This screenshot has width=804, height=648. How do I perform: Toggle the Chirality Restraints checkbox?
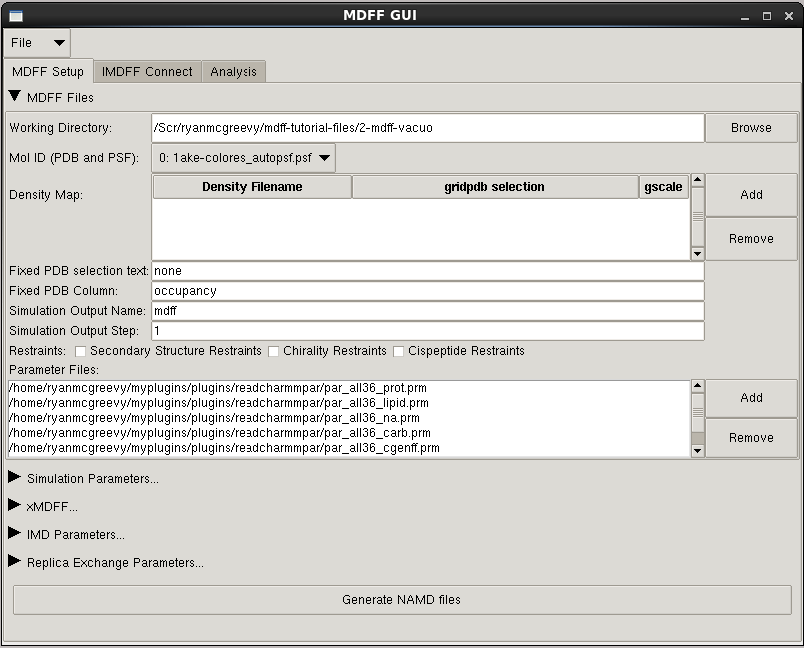coord(274,351)
